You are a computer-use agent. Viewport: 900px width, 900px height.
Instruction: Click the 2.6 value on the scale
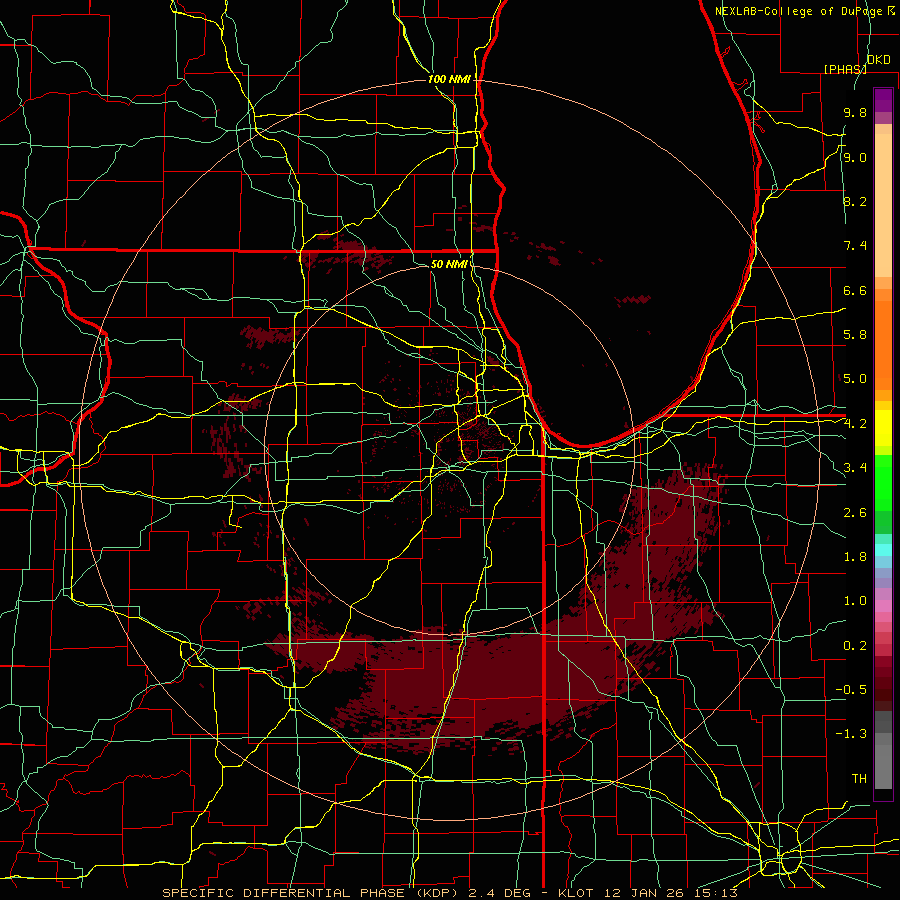tap(855, 513)
